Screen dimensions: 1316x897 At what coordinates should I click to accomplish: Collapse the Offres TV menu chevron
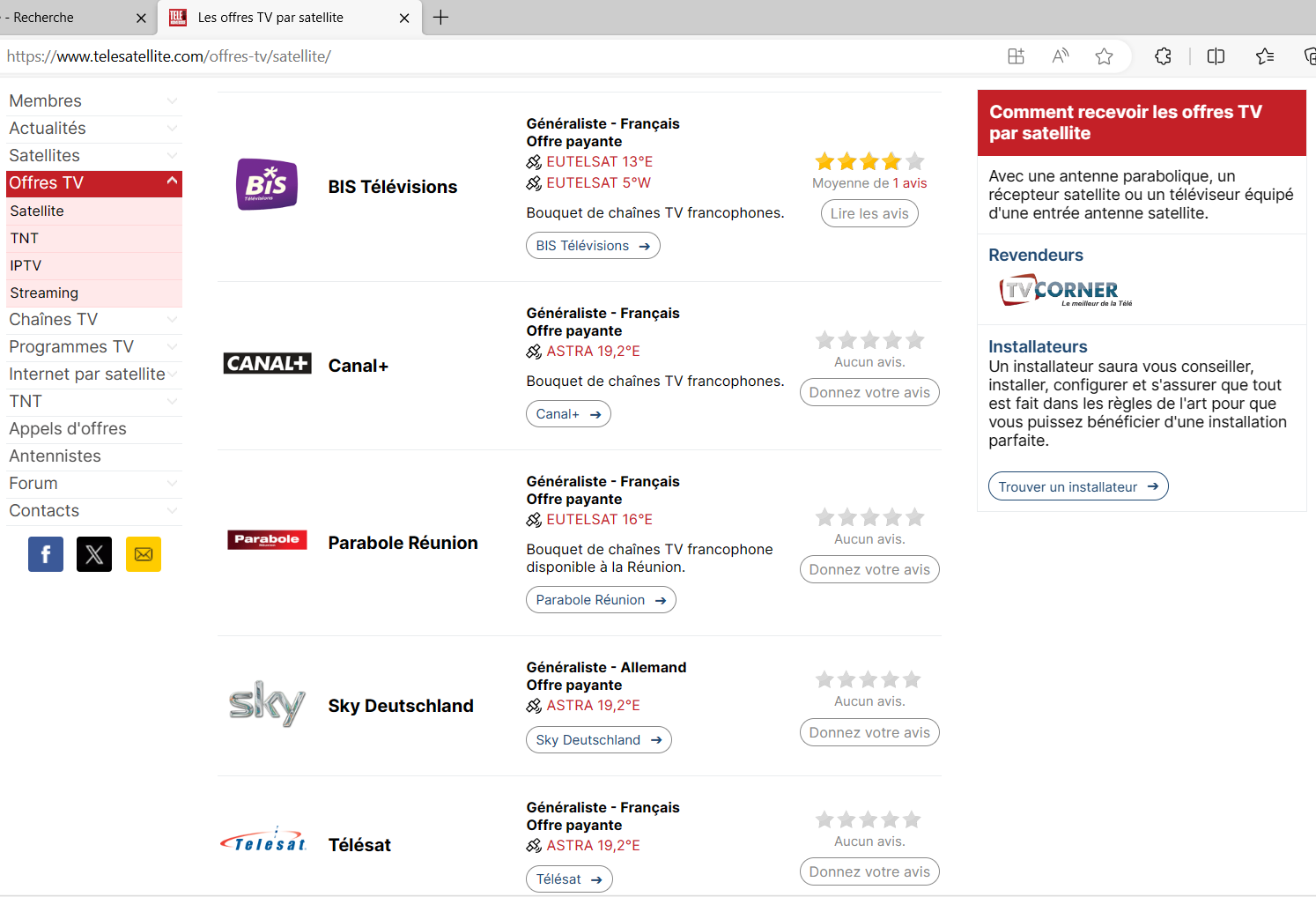[x=172, y=182]
